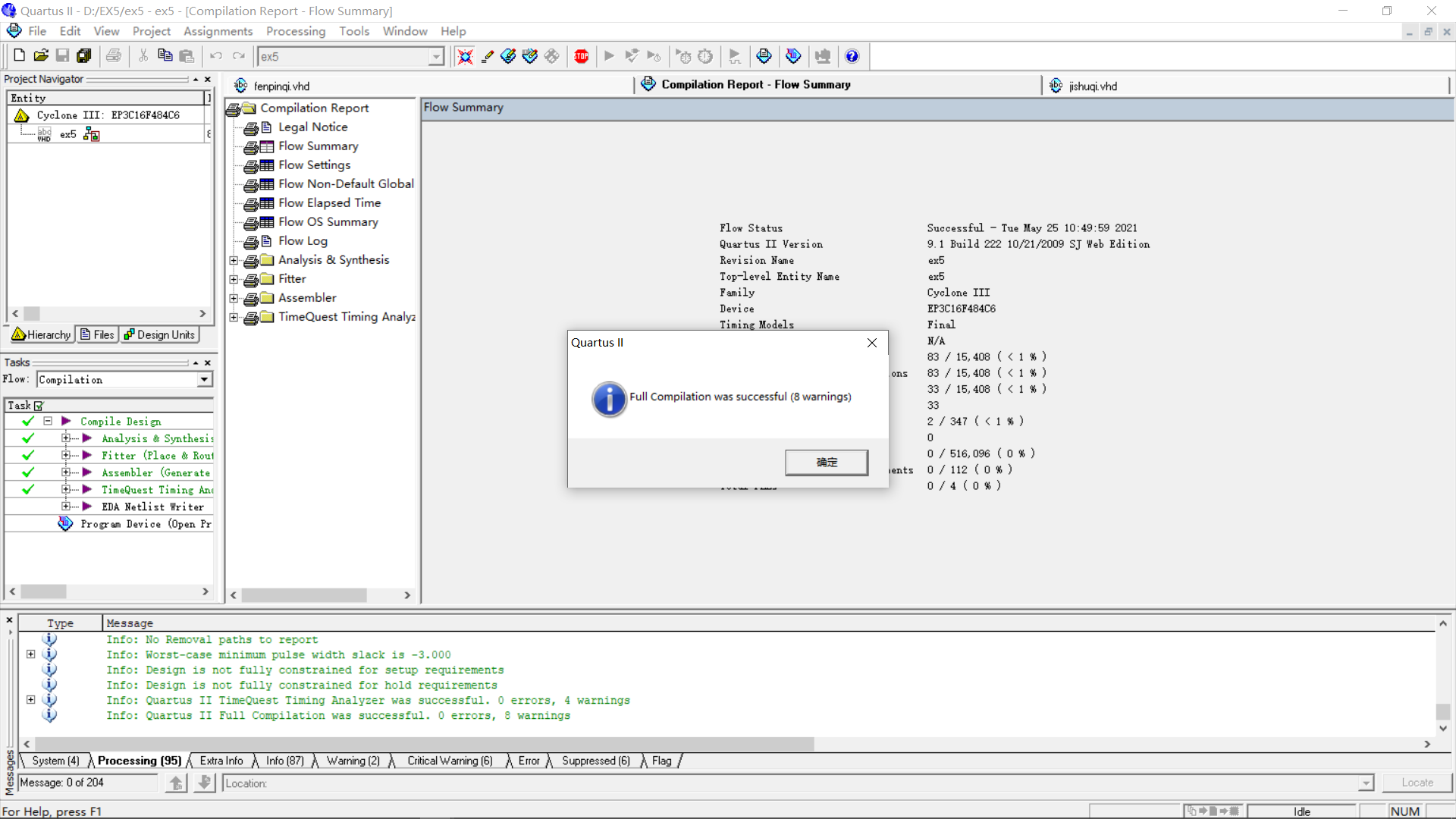This screenshot has height=819, width=1456.
Task: Select Legal Notice report item
Action: point(312,127)
